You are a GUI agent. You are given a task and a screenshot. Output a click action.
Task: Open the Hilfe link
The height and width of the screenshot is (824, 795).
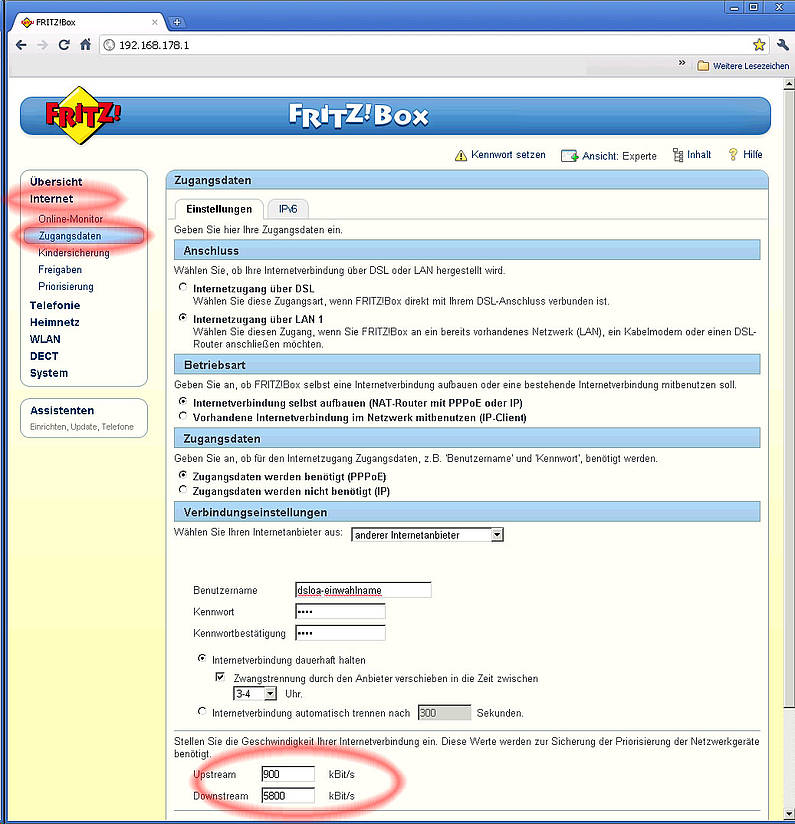tap(752, 154)
